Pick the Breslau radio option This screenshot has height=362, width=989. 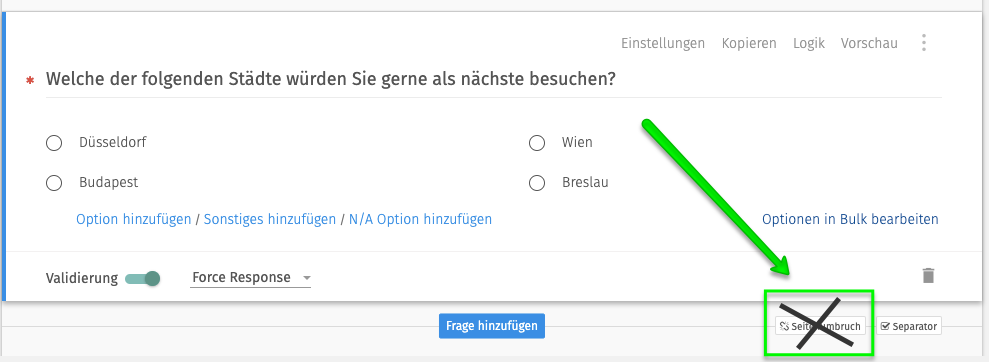(x=537, y=184)
